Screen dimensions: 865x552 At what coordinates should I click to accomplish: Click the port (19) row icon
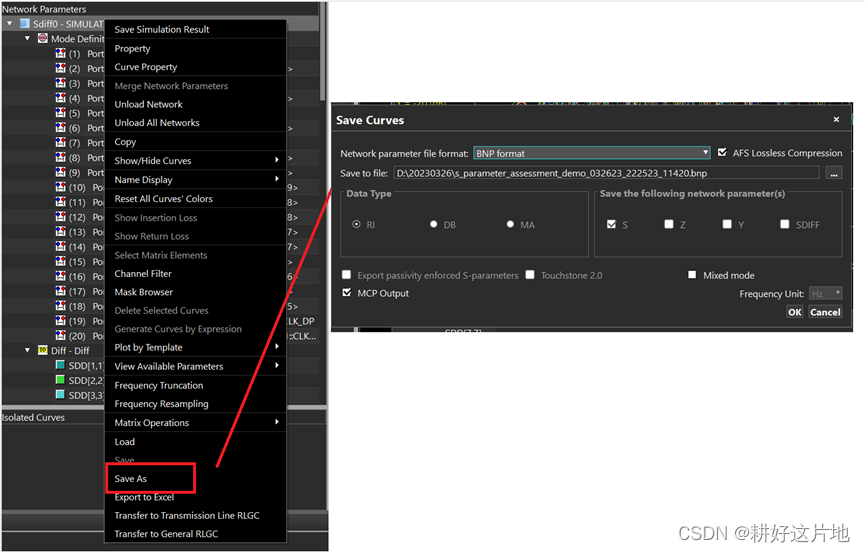tap(61, 321)
